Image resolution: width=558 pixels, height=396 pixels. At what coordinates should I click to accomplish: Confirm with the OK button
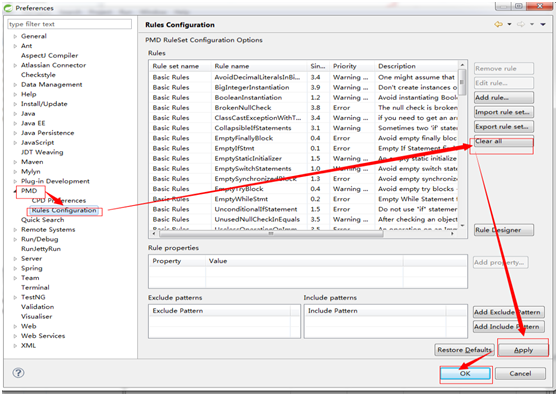click(465, 374)
